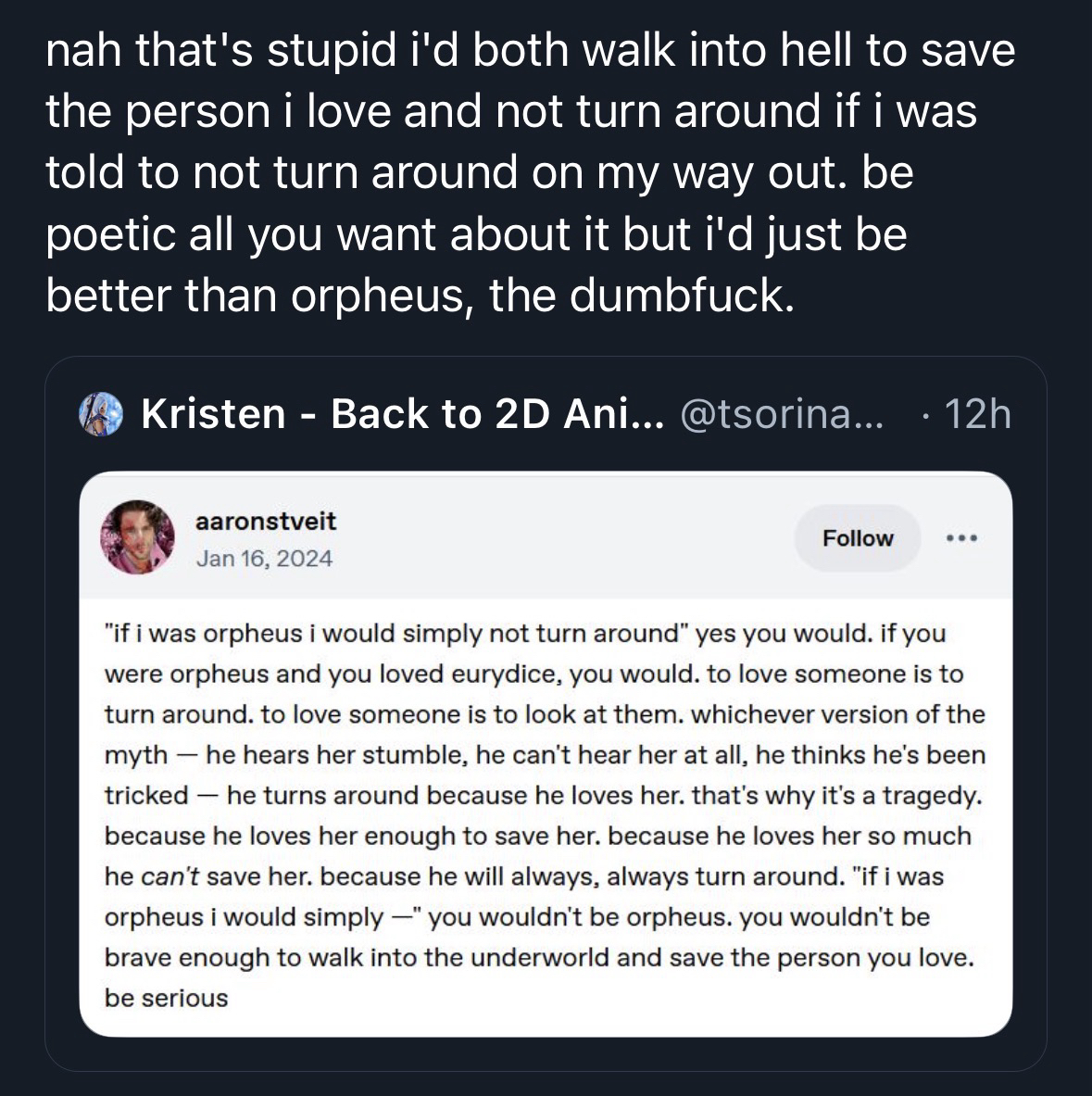Screen dimensions: 1092x1096
Task: Open aaronstveit's round profile picture
Action: pos(137,537)
